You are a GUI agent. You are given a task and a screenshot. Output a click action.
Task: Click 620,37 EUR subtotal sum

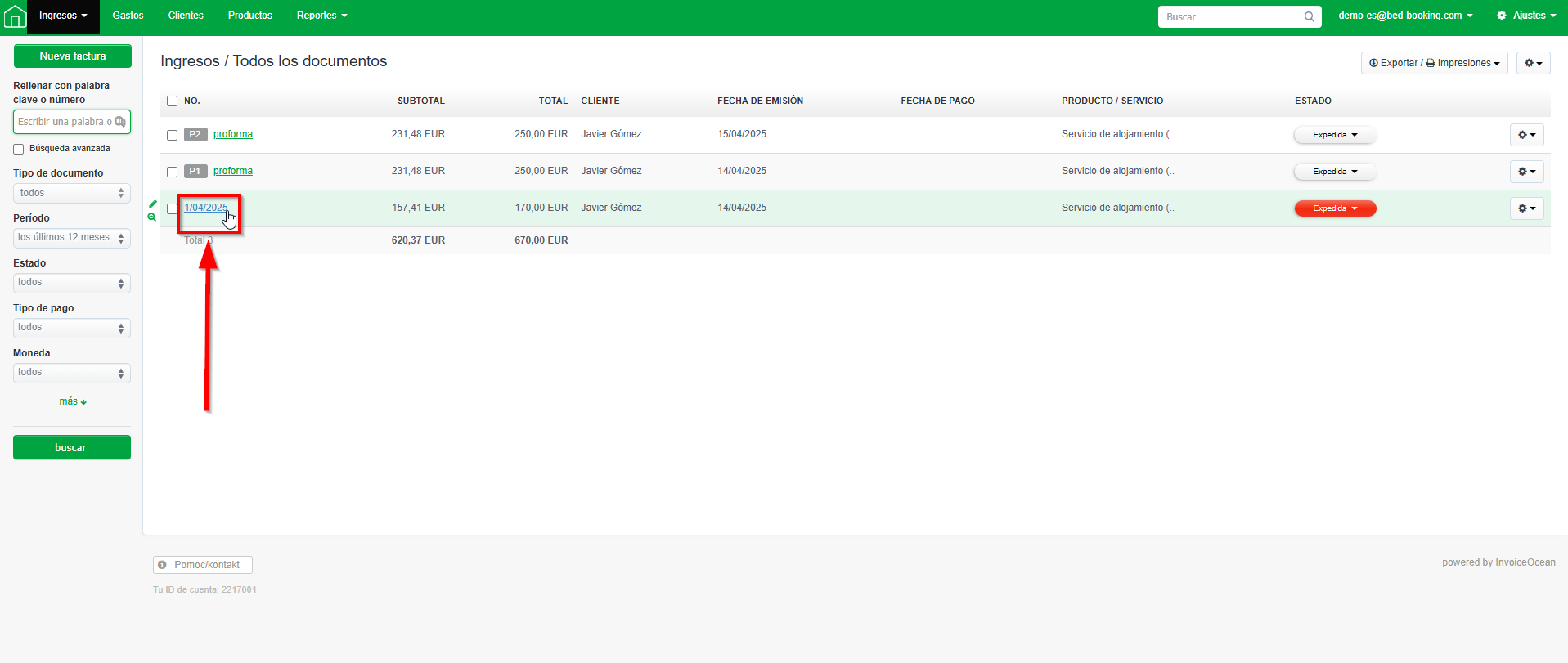[418, 240]
